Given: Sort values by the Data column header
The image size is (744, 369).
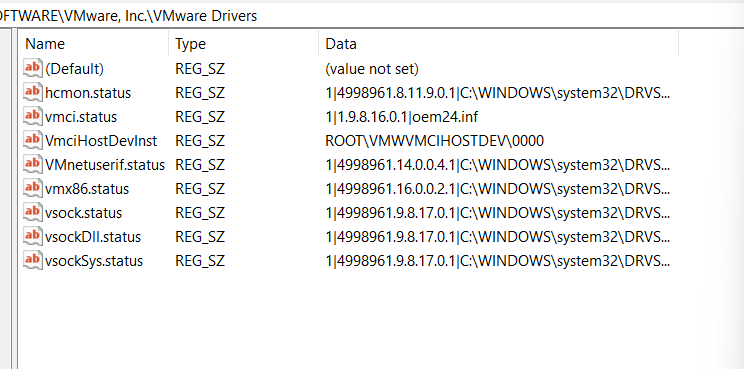Looking at the screenshot, I should click(498, 44).
